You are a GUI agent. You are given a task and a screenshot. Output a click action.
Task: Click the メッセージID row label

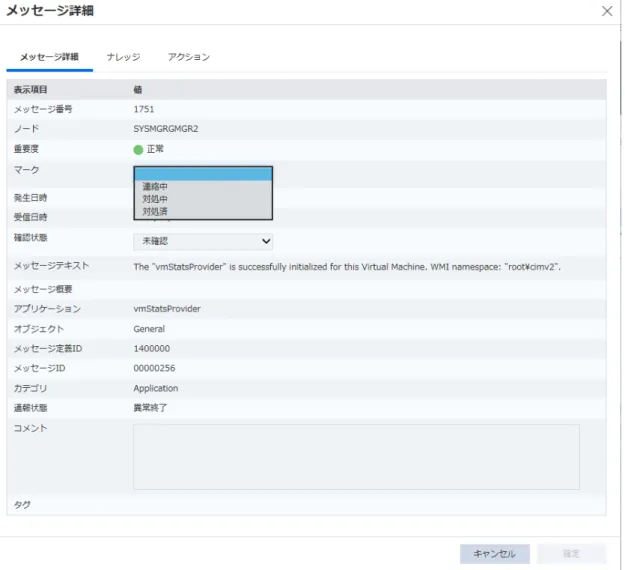point(39,368)
